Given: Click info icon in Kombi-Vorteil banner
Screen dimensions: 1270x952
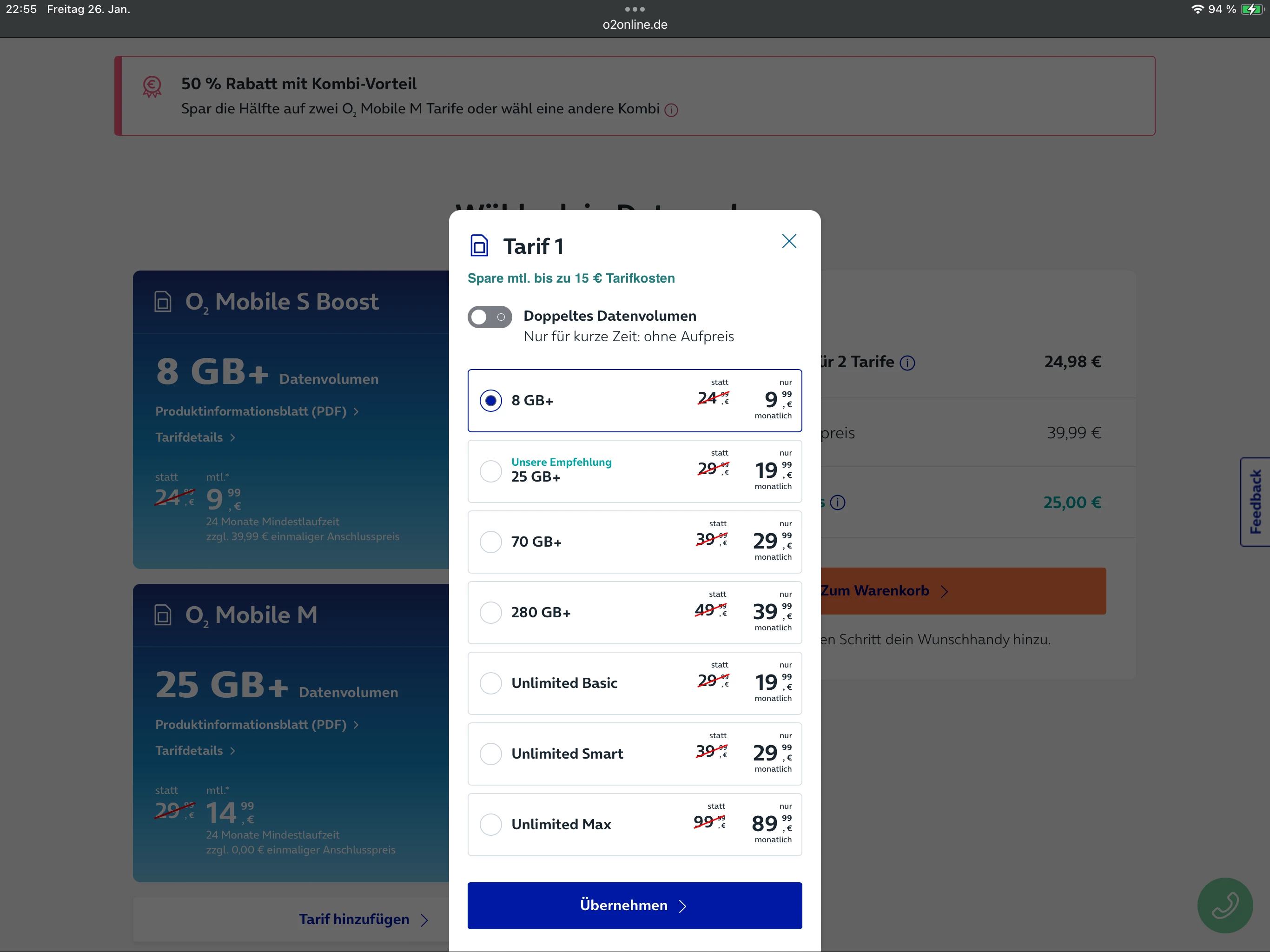Looking at the screenshot, I should click(x=671, y=110).
